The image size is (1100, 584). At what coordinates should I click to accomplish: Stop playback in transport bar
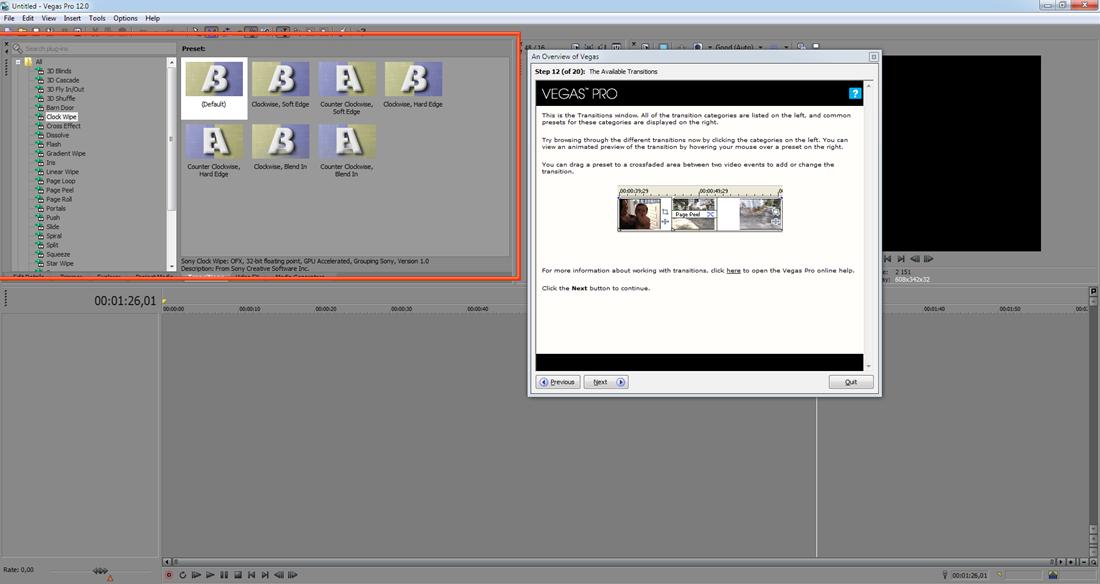click(238, 575)
